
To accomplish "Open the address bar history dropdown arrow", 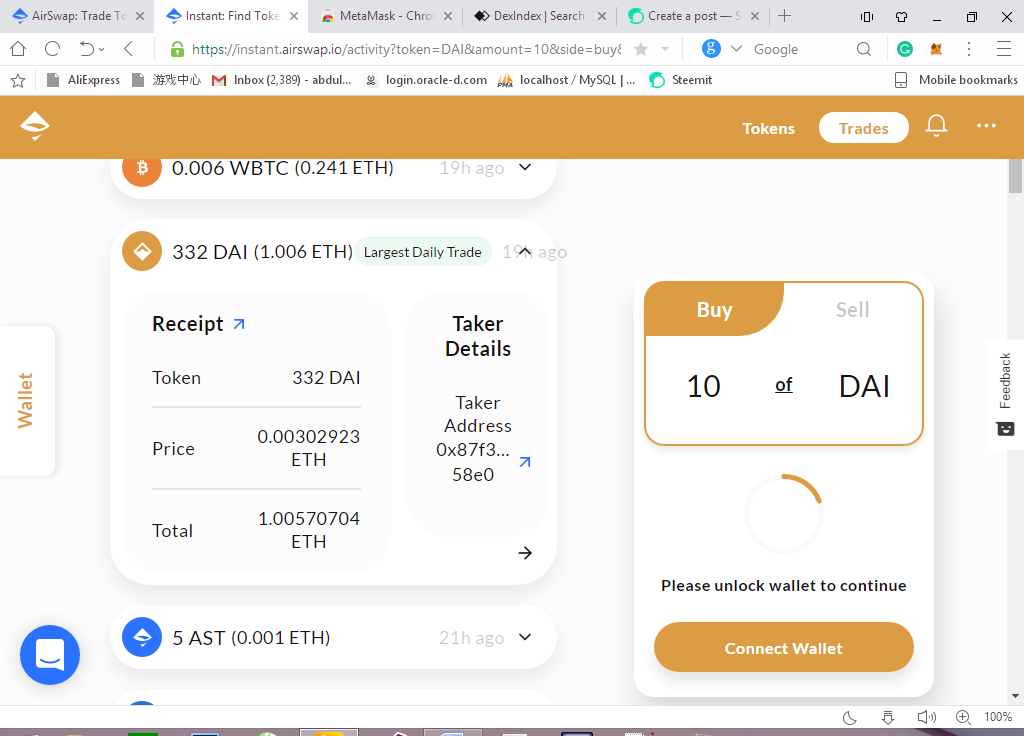I will (665, 49).
